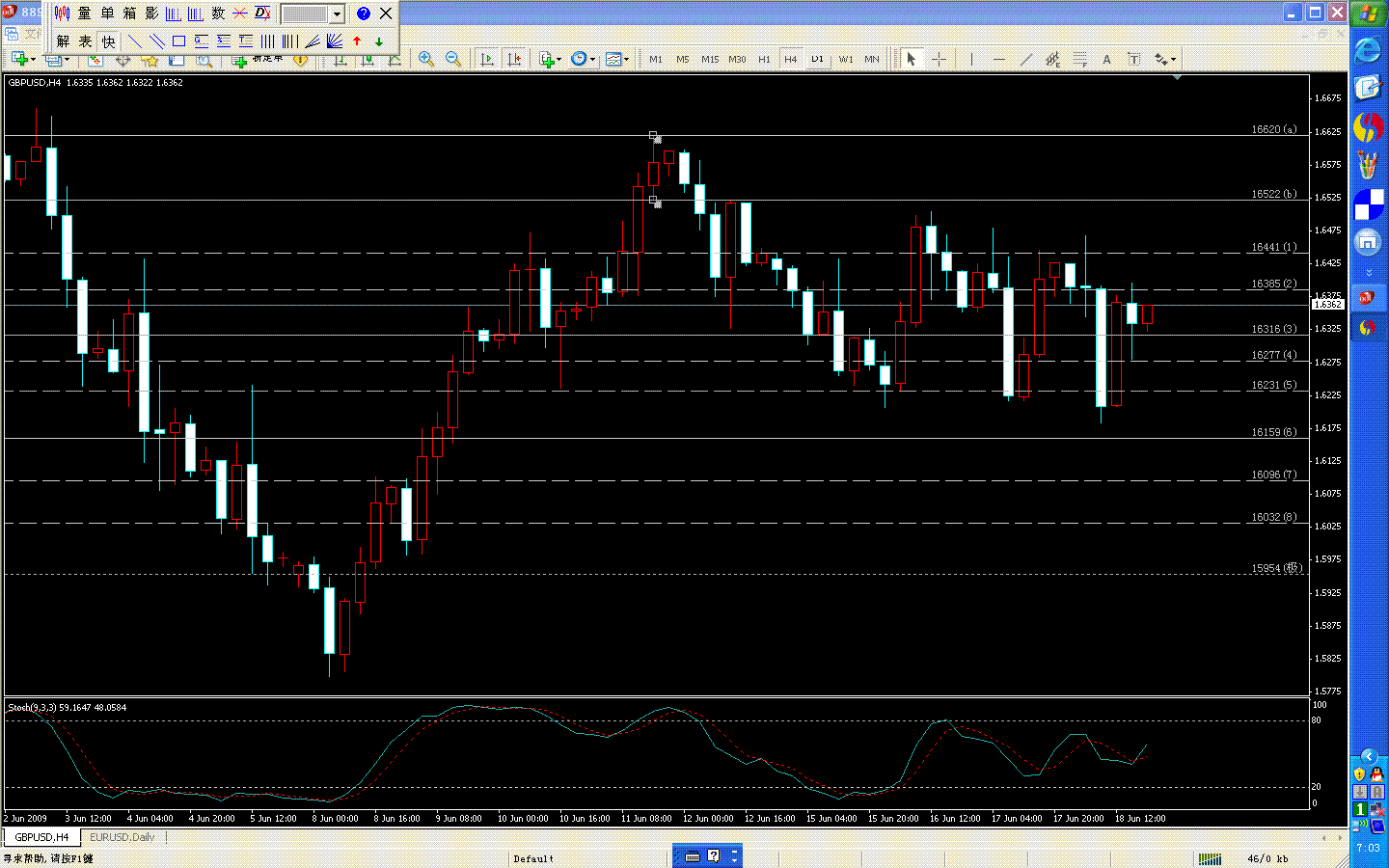Select the equidistant channel tool
Viewport: 1389px width, 868px height.
click(x=1052, y=59)
